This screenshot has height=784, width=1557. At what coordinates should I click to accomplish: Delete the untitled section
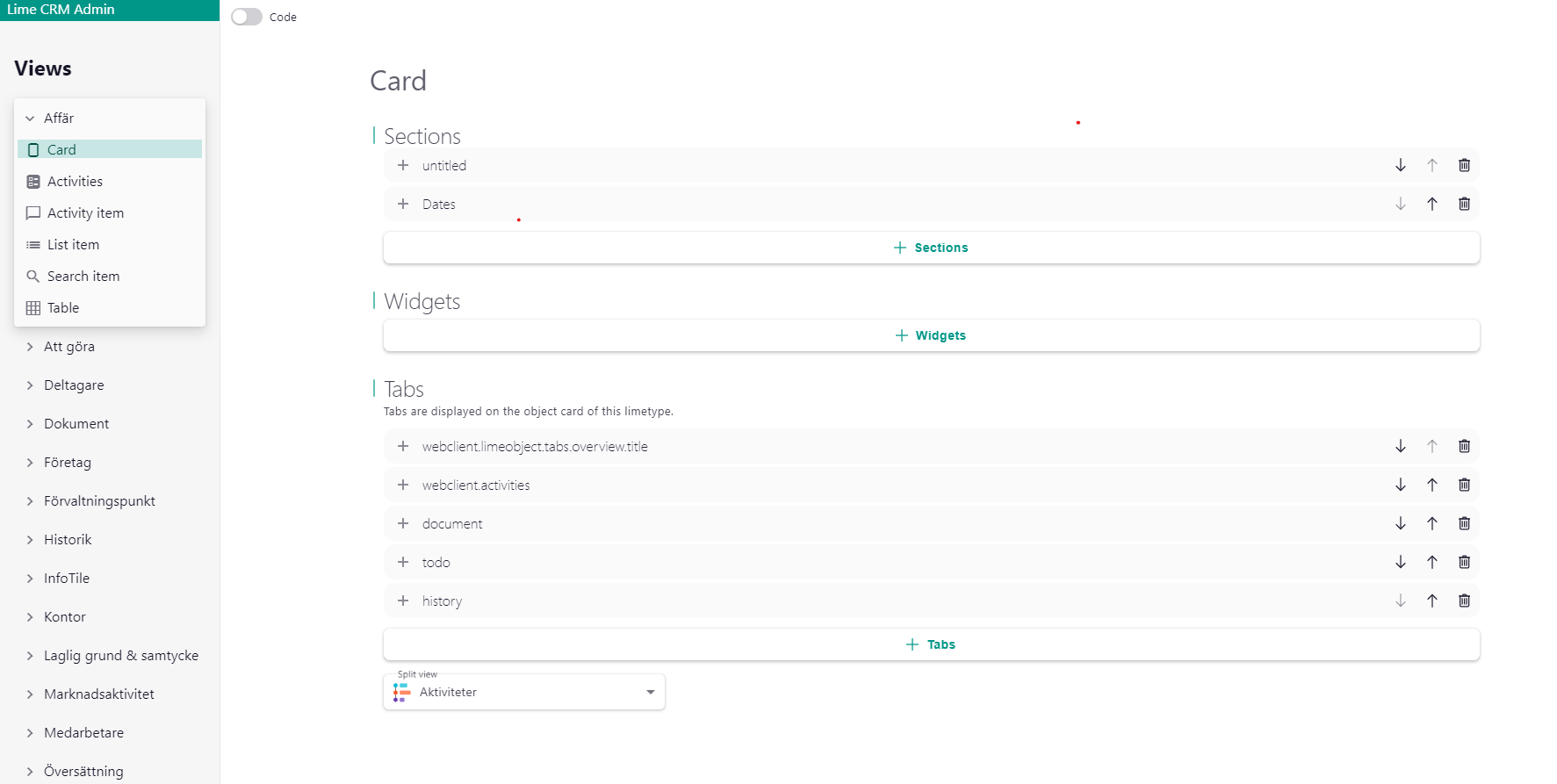click(x=1464, y=165)
